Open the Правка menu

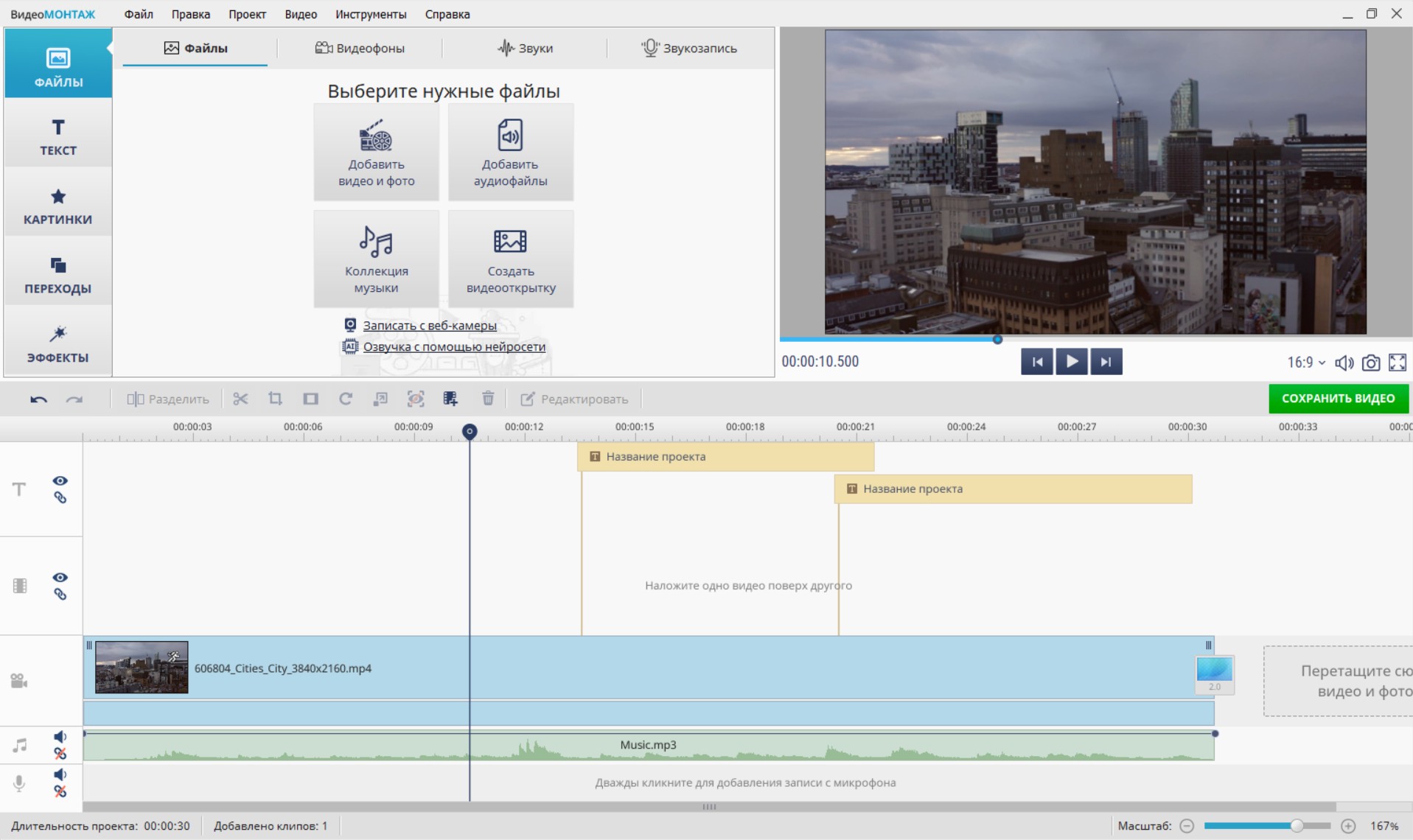click(190, 14)
